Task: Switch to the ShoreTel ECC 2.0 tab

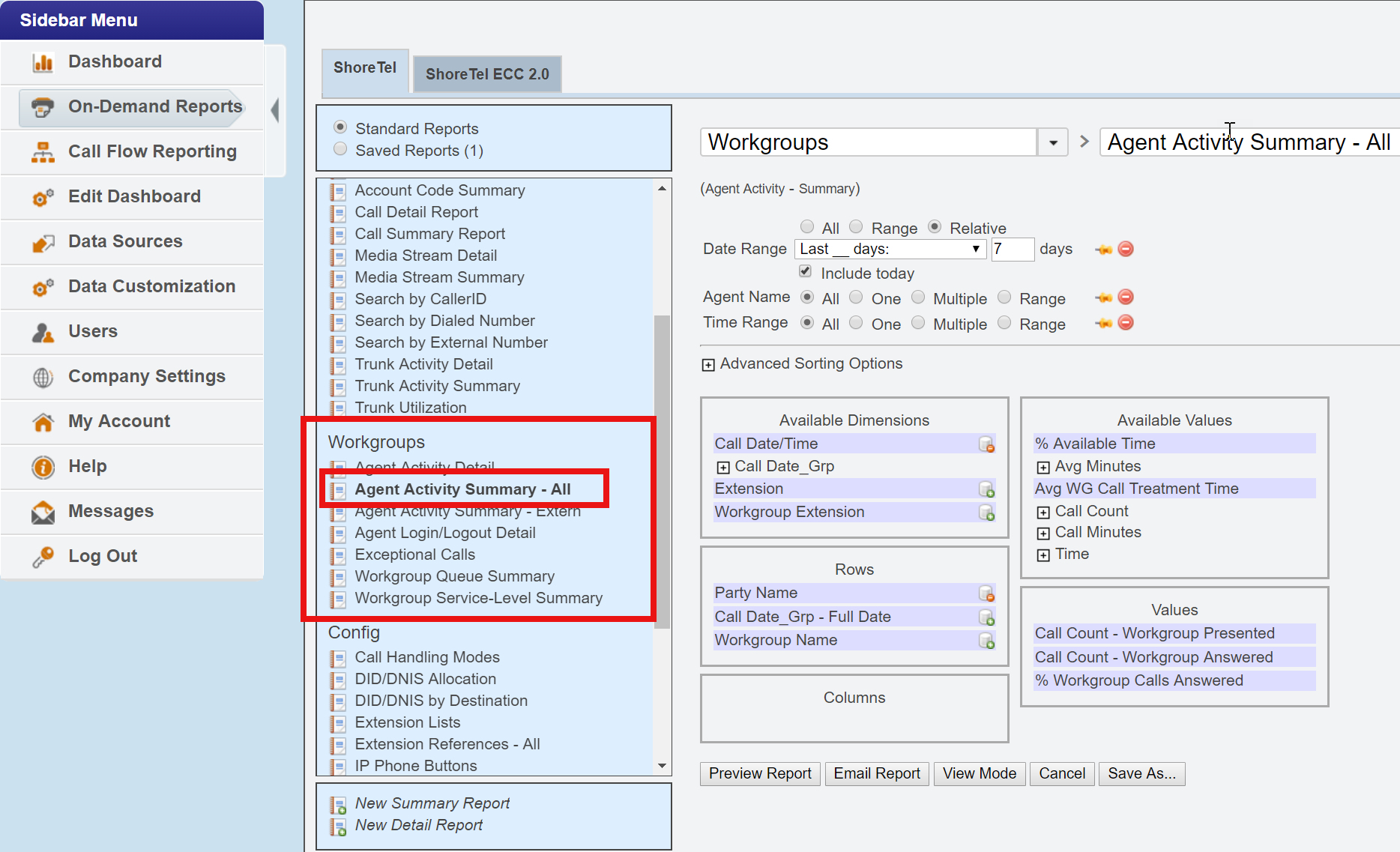Action: [487, 74]
